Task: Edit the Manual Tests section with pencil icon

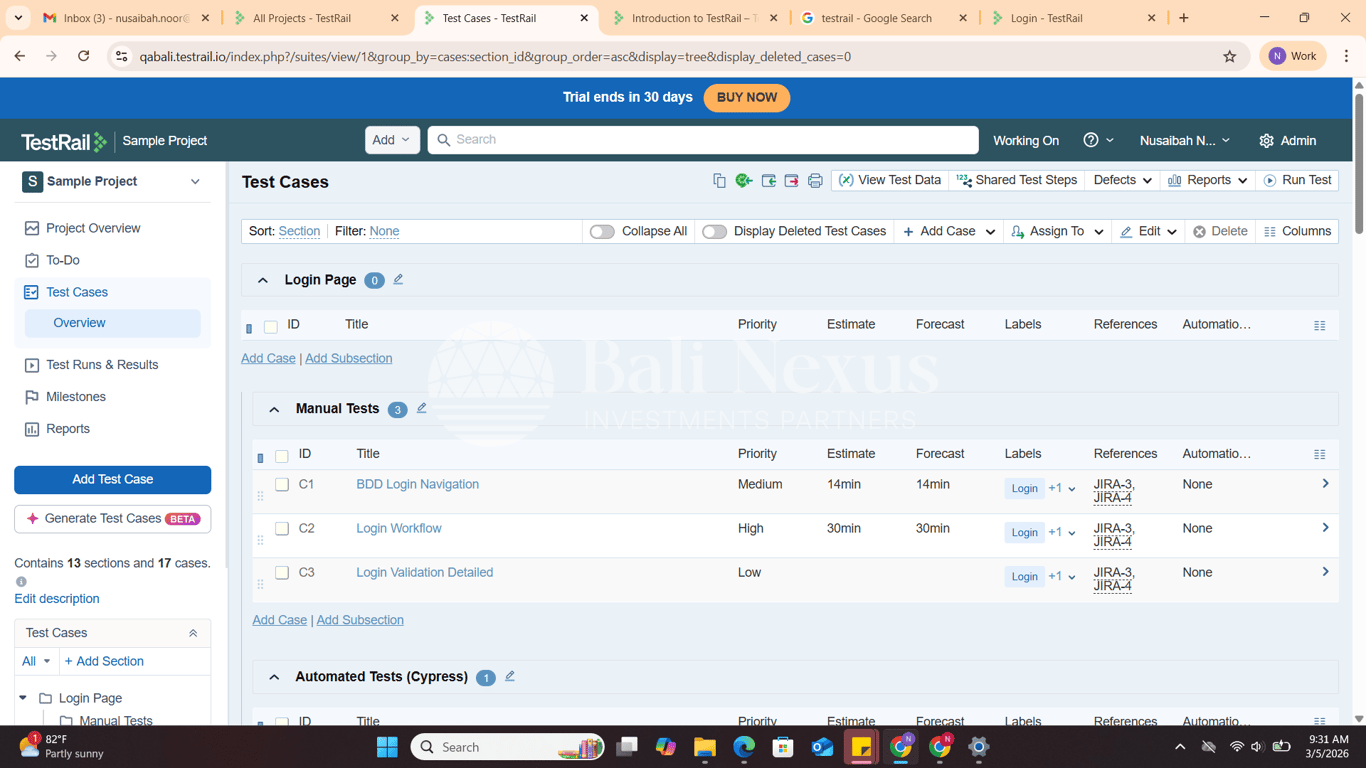Action: point(421,408)
